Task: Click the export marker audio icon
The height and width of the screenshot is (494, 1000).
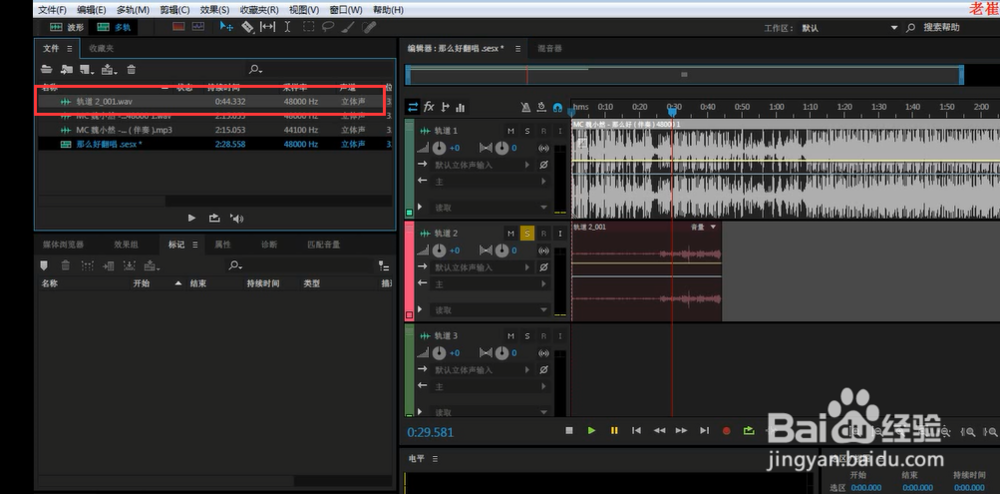Action: click(x=129, y=266)
